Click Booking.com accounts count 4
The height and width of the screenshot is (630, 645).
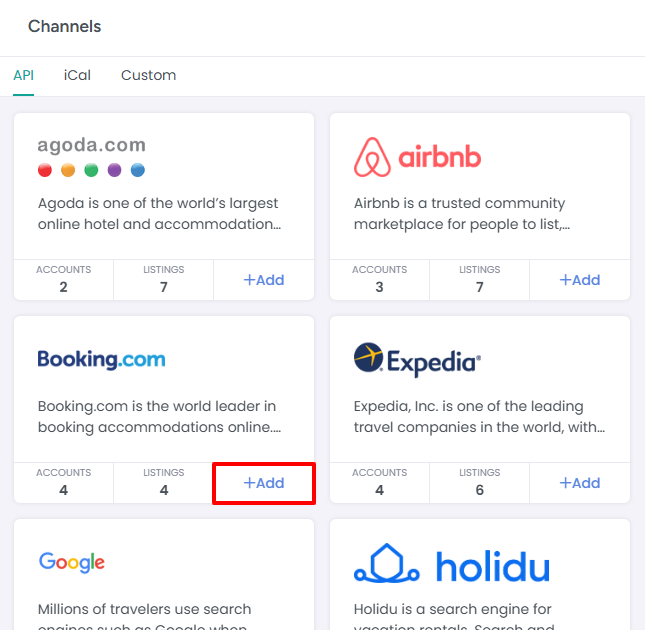63,483
